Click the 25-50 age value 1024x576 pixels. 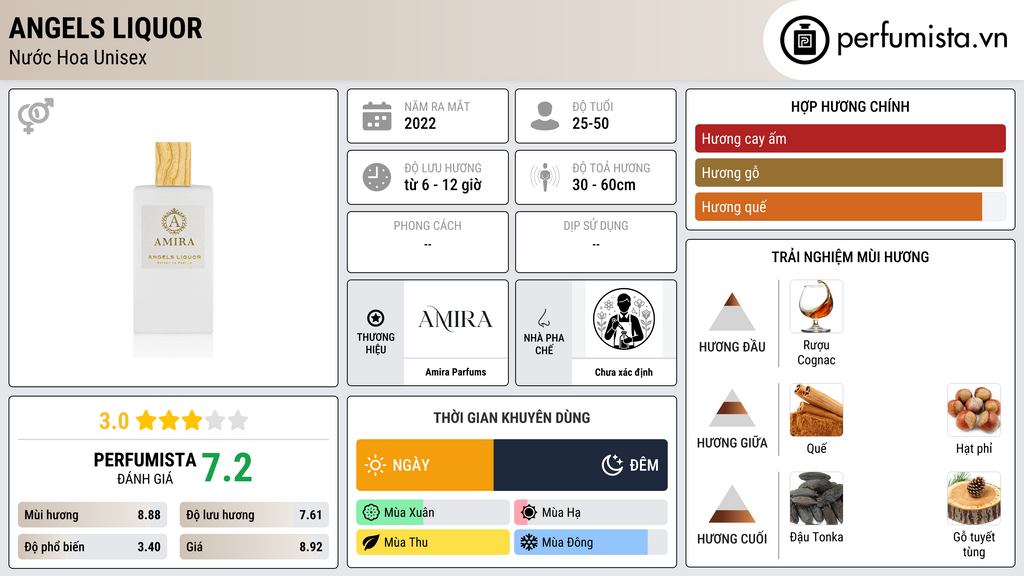(x=590, y=123)
